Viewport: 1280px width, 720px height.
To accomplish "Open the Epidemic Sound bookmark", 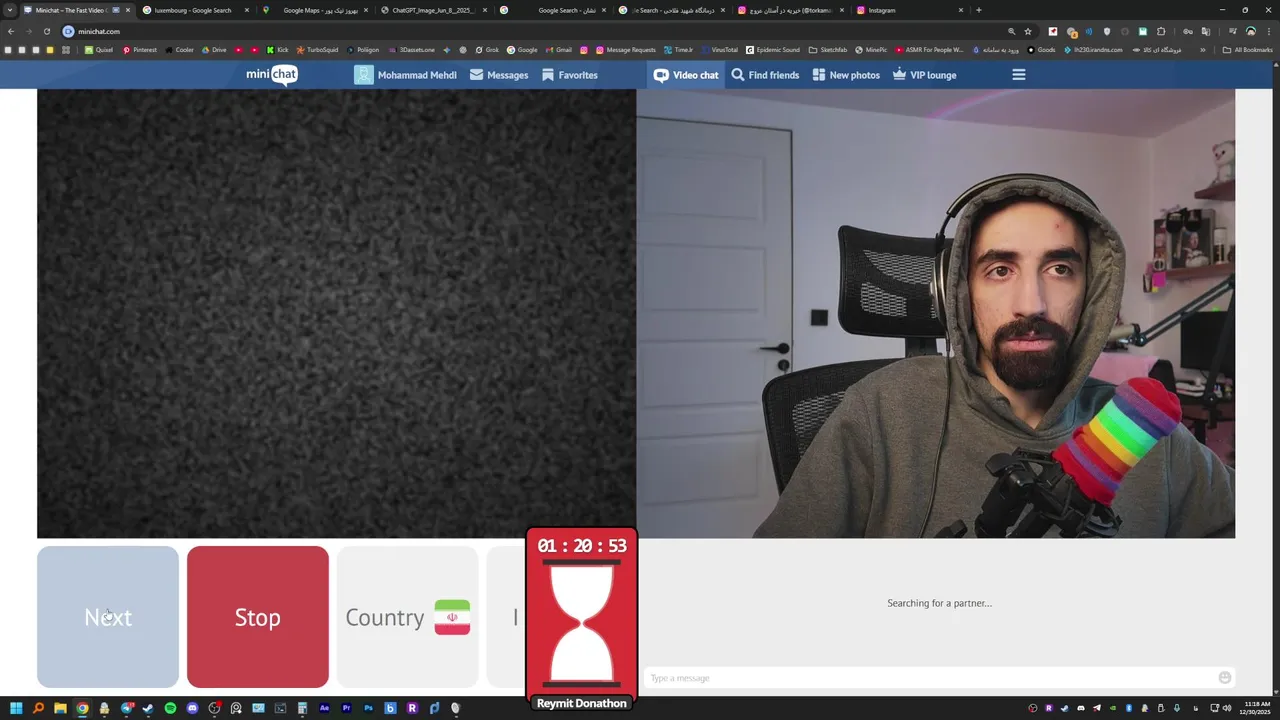I will (x=773, y=50).
